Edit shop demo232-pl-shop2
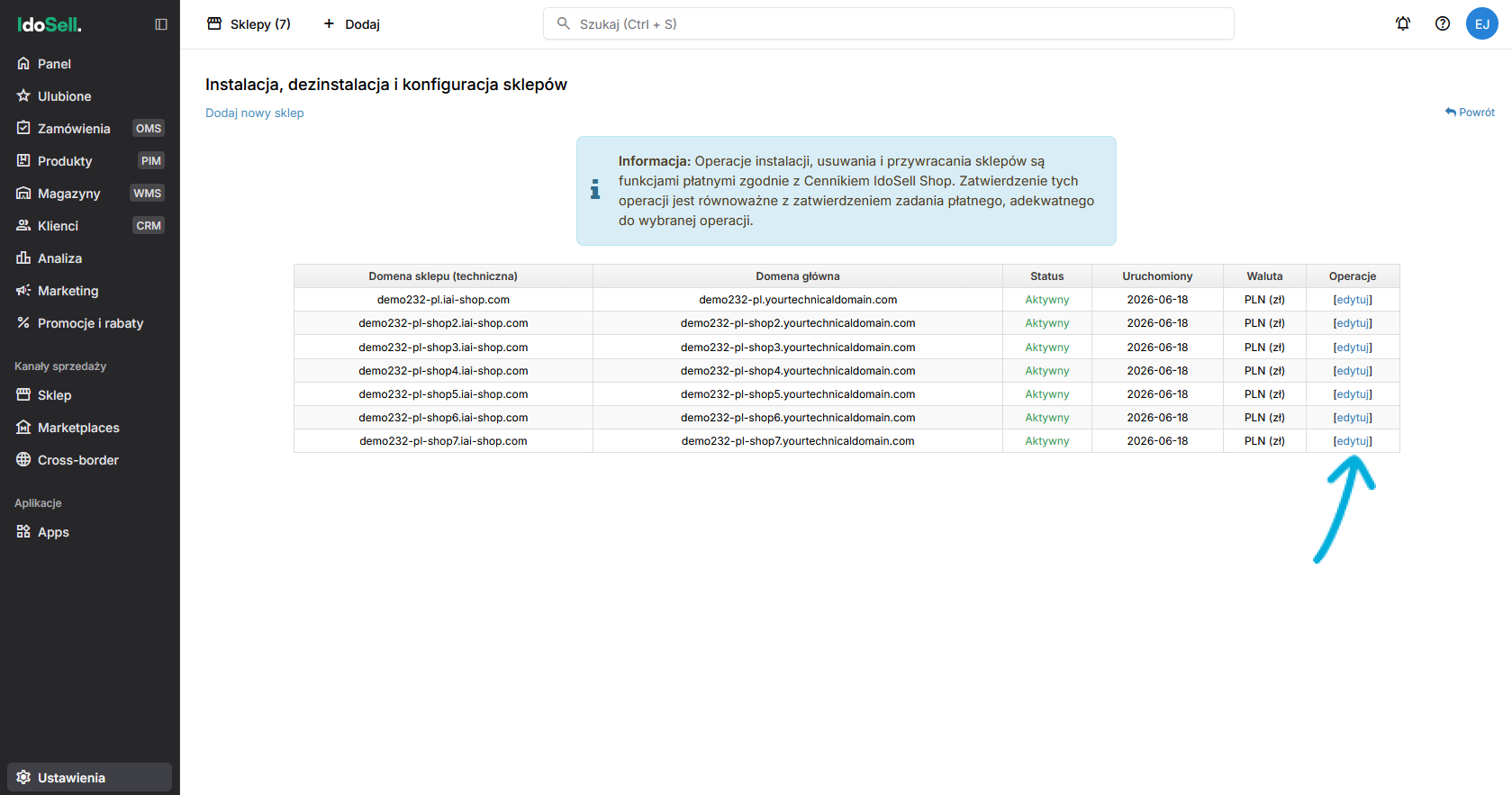 [x=1353, y=323]
